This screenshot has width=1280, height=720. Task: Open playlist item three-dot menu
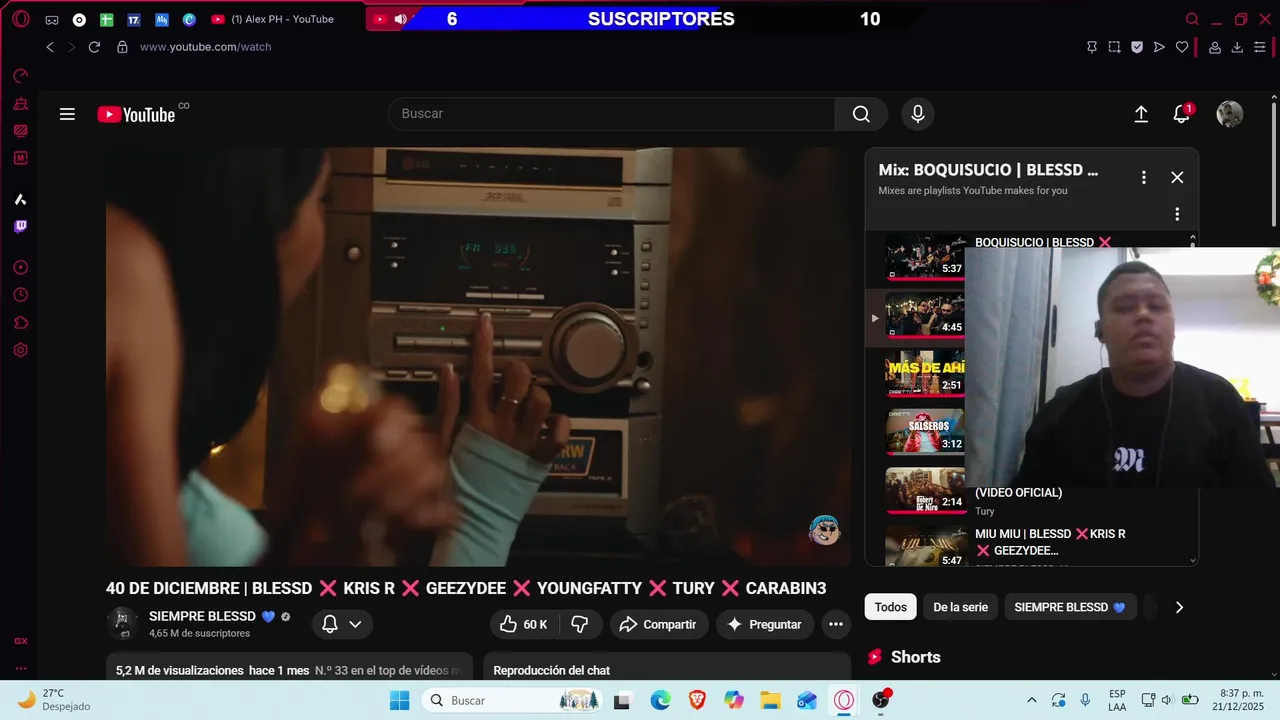1177,214
